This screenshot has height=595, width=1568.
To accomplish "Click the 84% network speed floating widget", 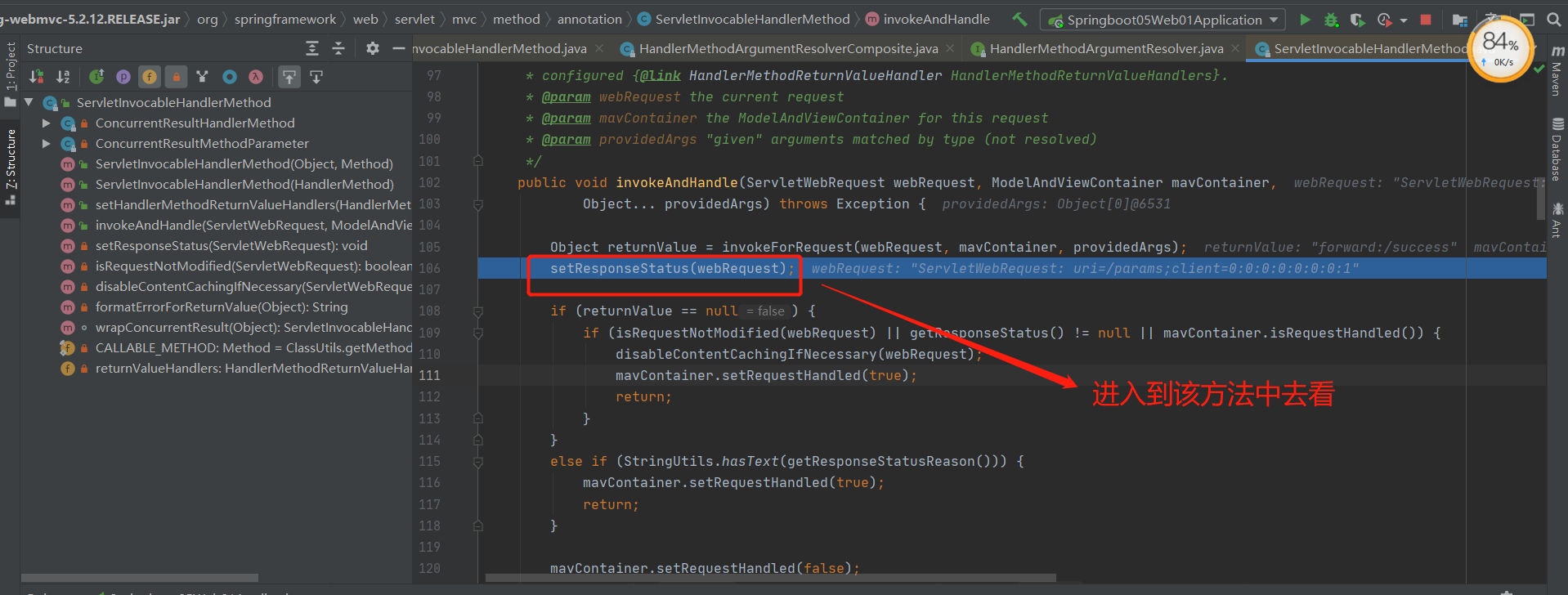I will pyautogui.click(x=1500, y=49).
